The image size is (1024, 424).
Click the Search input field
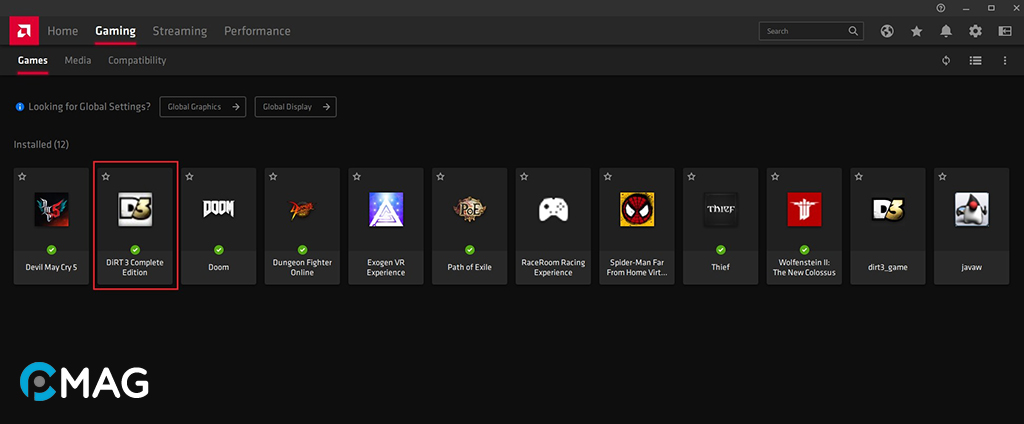pos(805,32)
